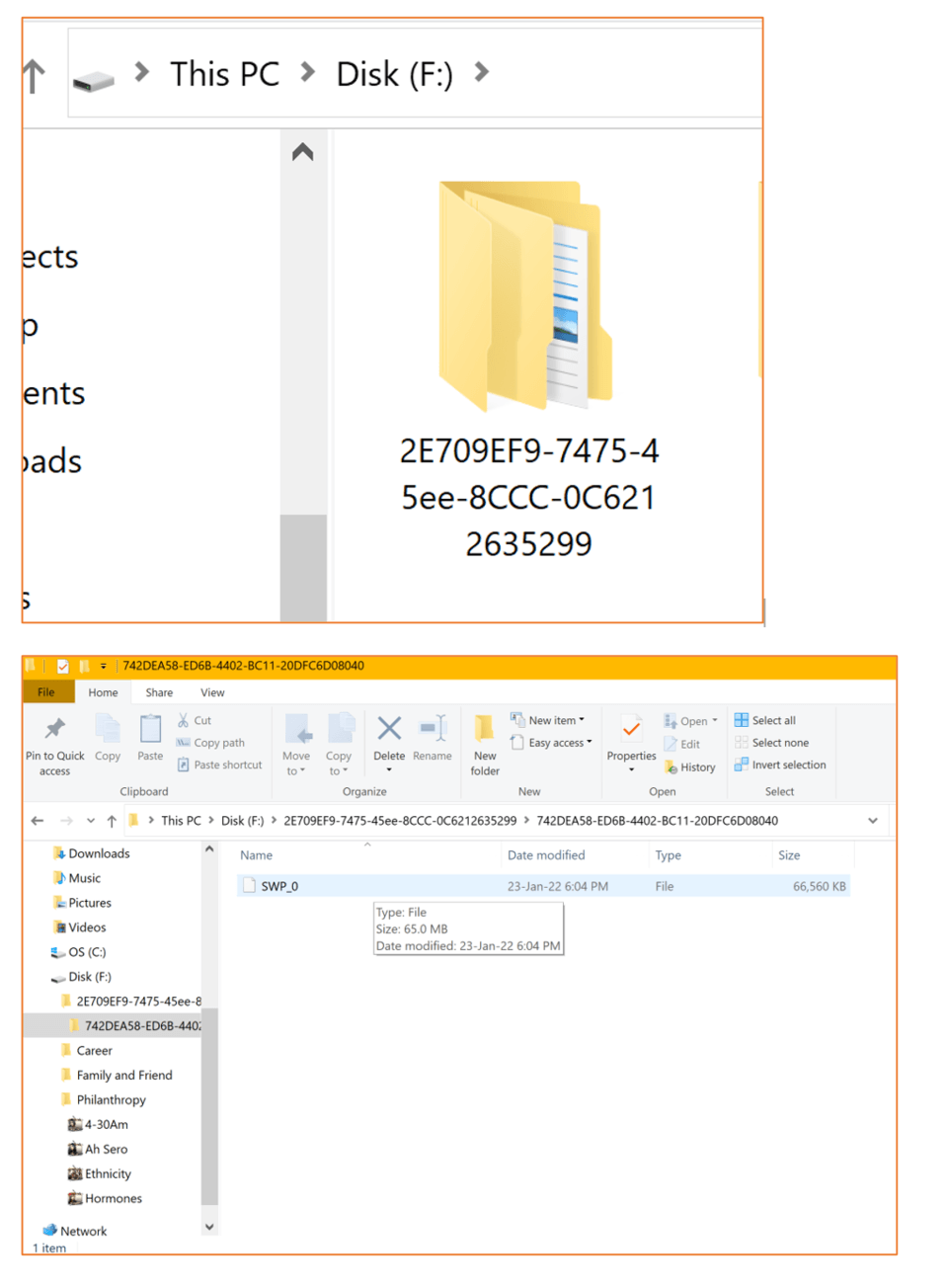Screen dimensions: 948x1288
Task: Open the Philanthropy folder in tree
Action: [111, 1099]
